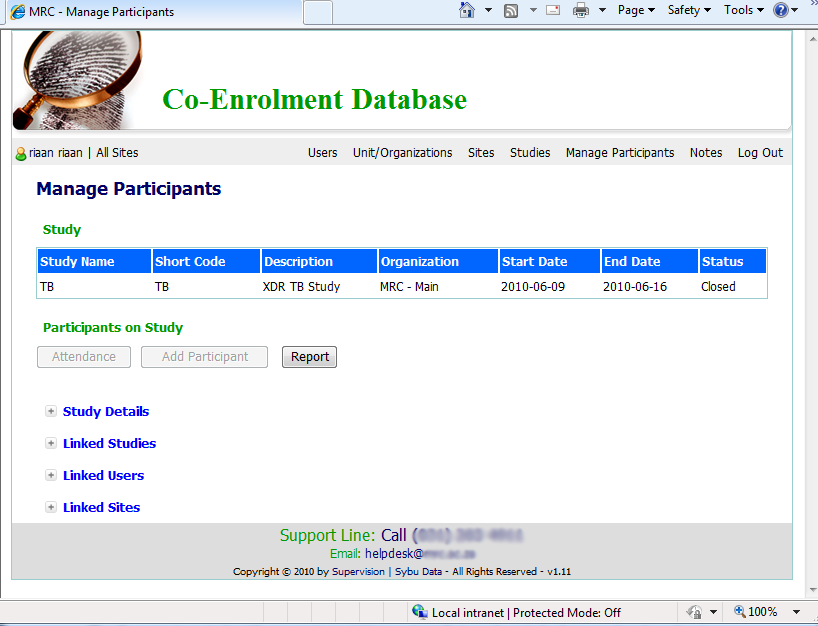The height and width of the screenshot is (626, 818).
Task: Expand the Linked Sites section
Action: click(51, 507)
